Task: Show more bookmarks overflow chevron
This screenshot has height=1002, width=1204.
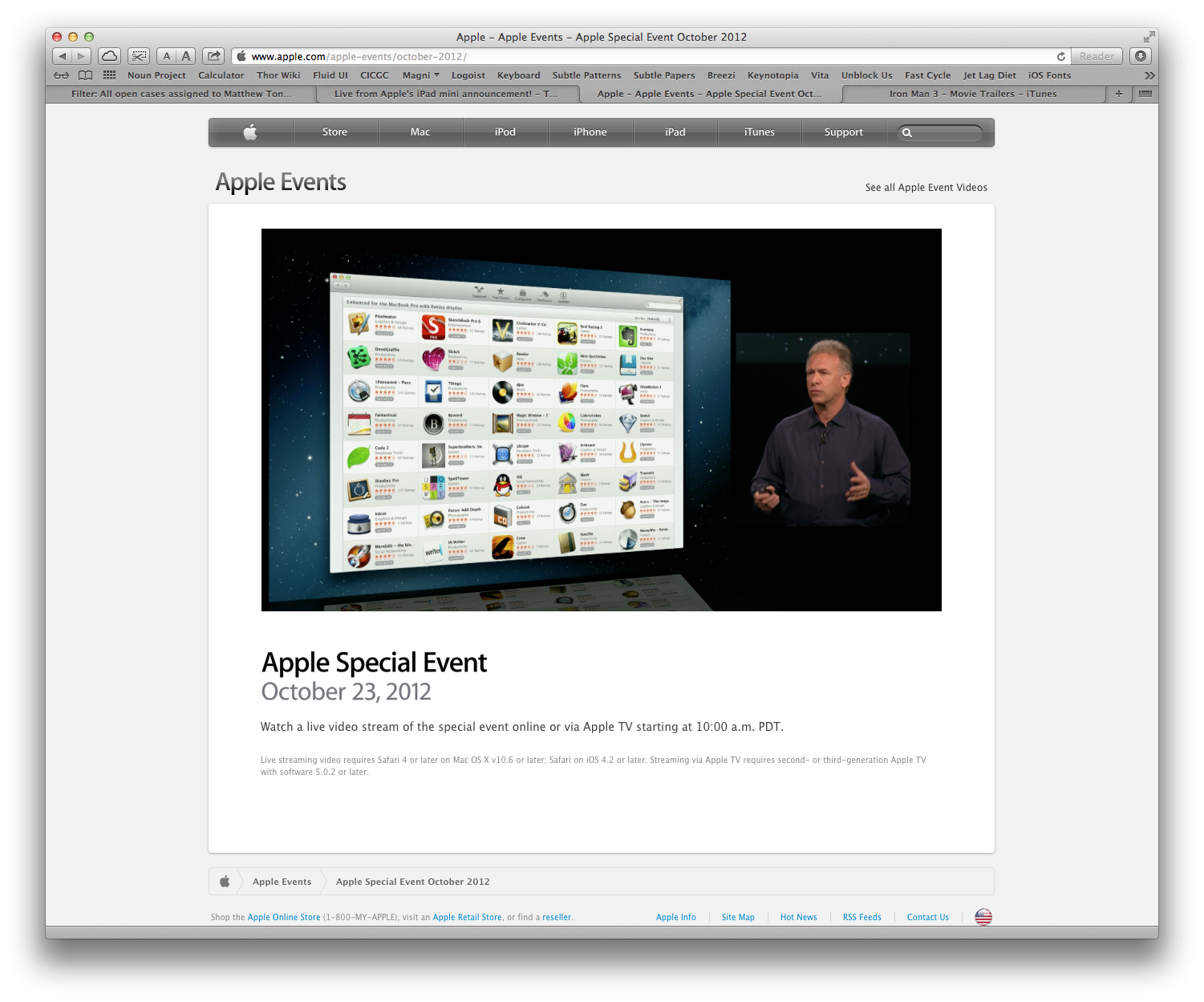Action: click(1149, 75)
